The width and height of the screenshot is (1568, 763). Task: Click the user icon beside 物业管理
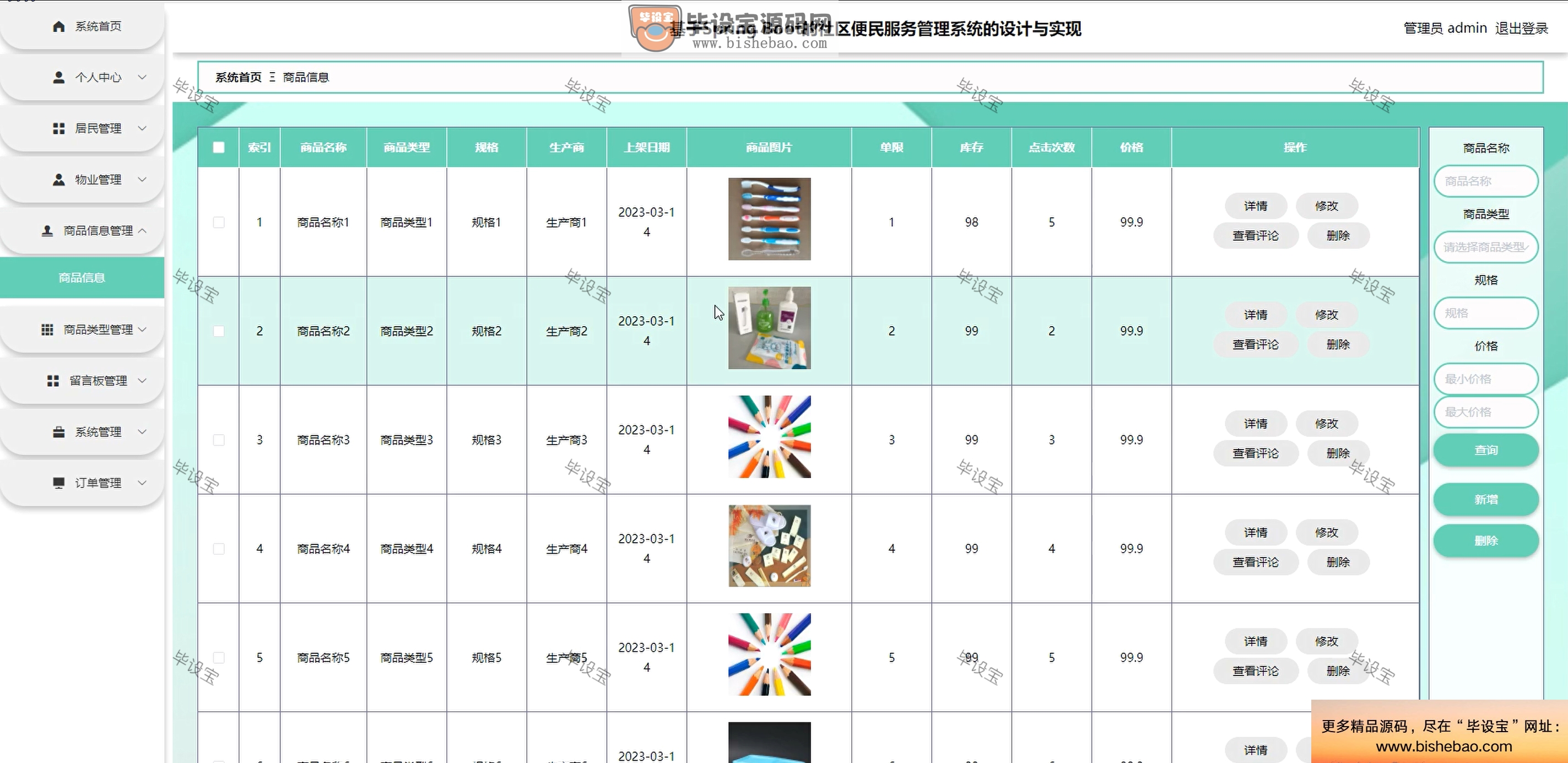click(x=58, y=180)
